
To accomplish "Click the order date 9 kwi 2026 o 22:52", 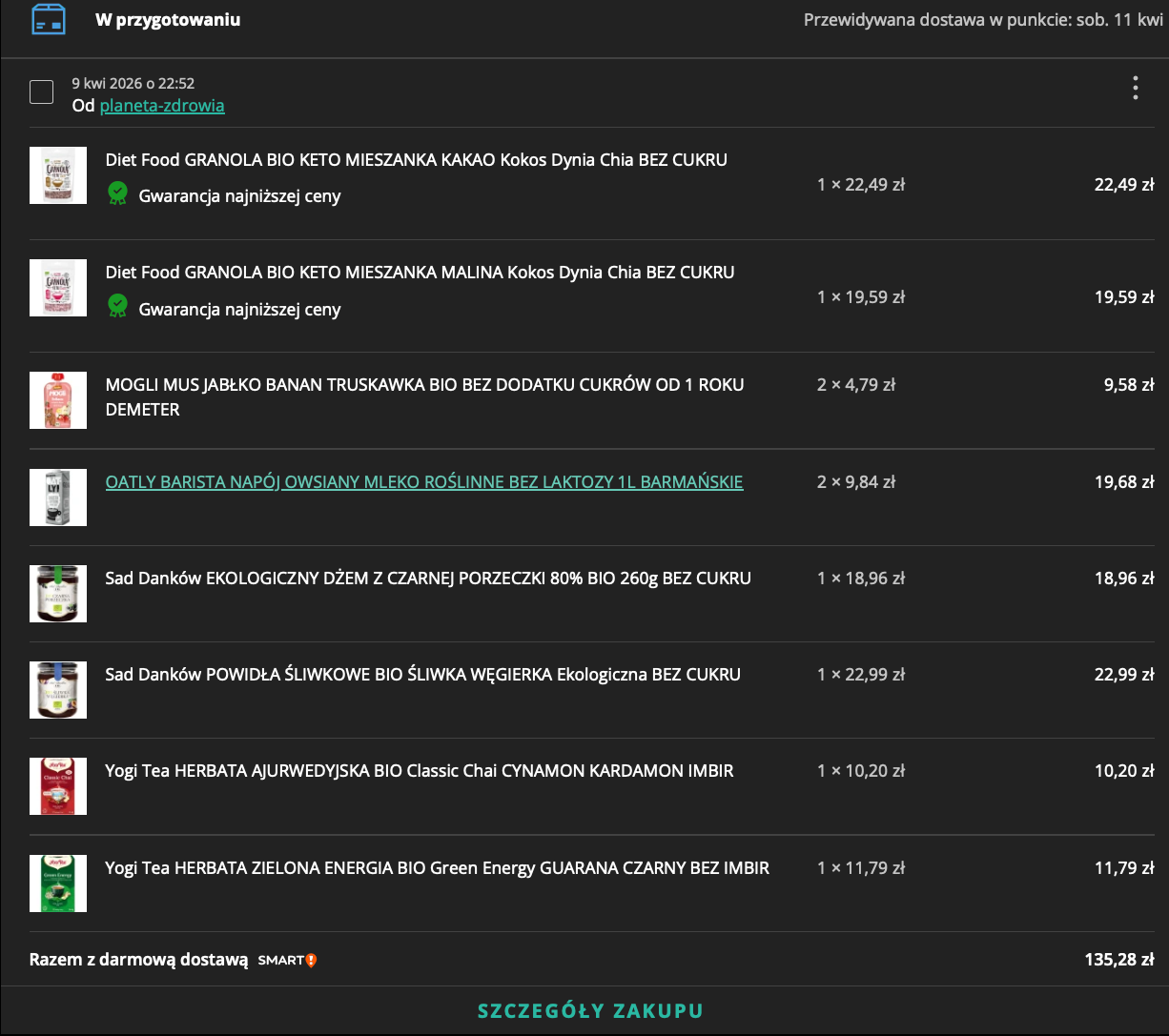I will (133, 84).
